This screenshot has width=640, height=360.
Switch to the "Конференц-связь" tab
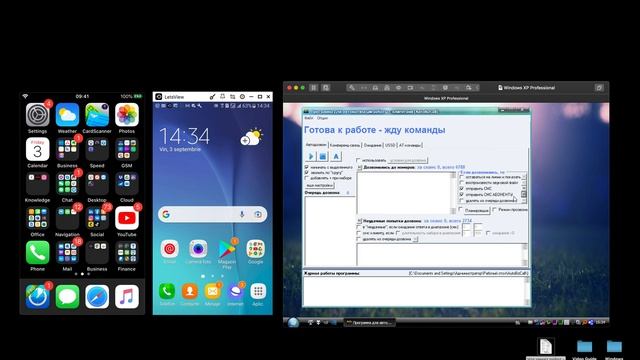pos(345,145)
